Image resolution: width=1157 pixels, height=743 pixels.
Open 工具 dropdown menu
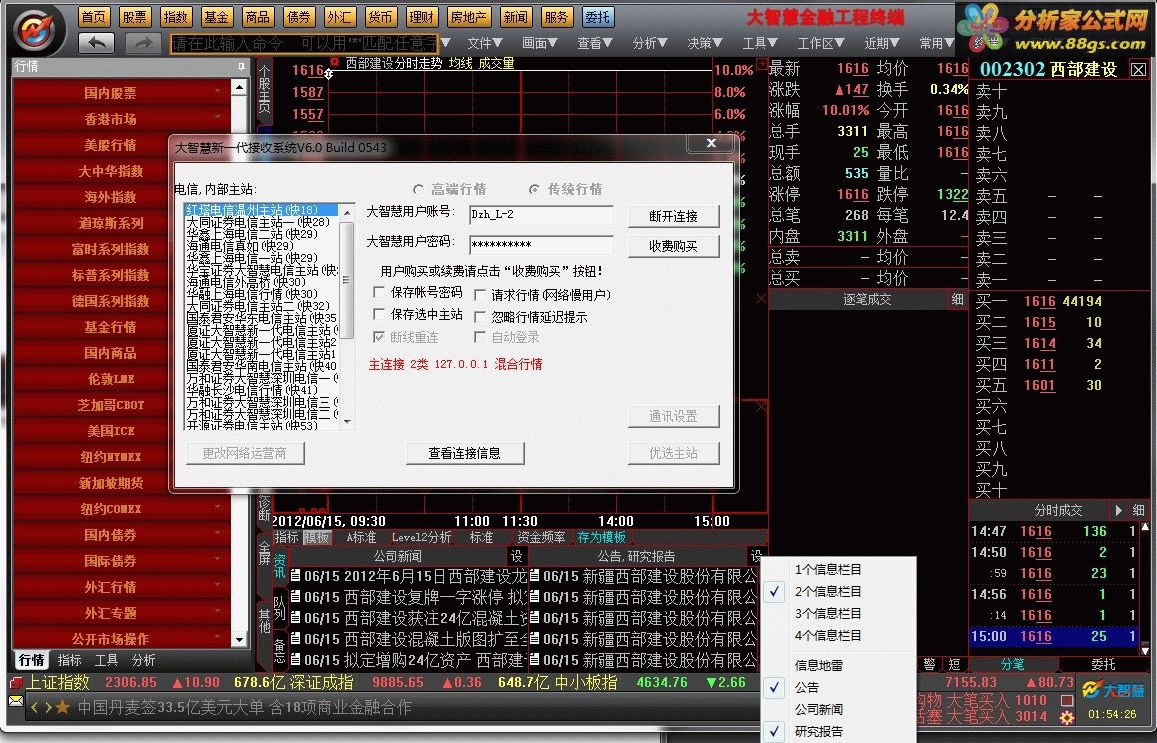[760, 44]
